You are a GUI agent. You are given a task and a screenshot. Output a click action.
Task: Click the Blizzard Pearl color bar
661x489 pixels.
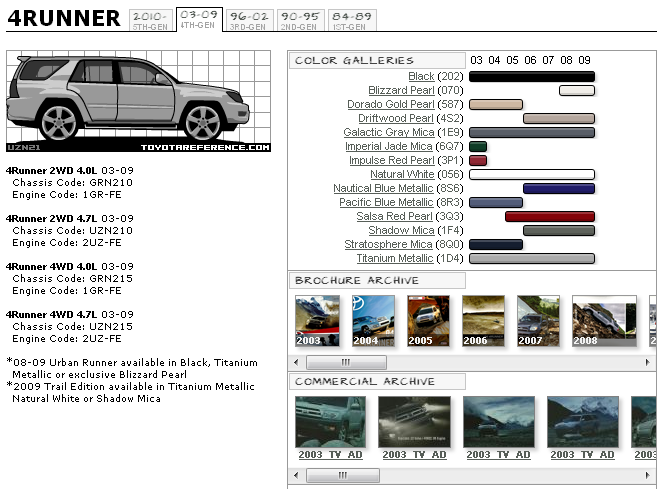pyautogui.click(x=577, y=90)
